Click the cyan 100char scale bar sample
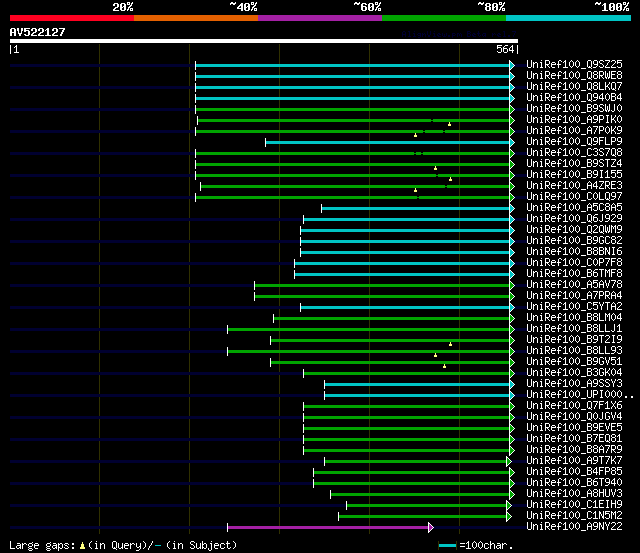The height and width of the screenshot is (553, 640). [447, 546]
